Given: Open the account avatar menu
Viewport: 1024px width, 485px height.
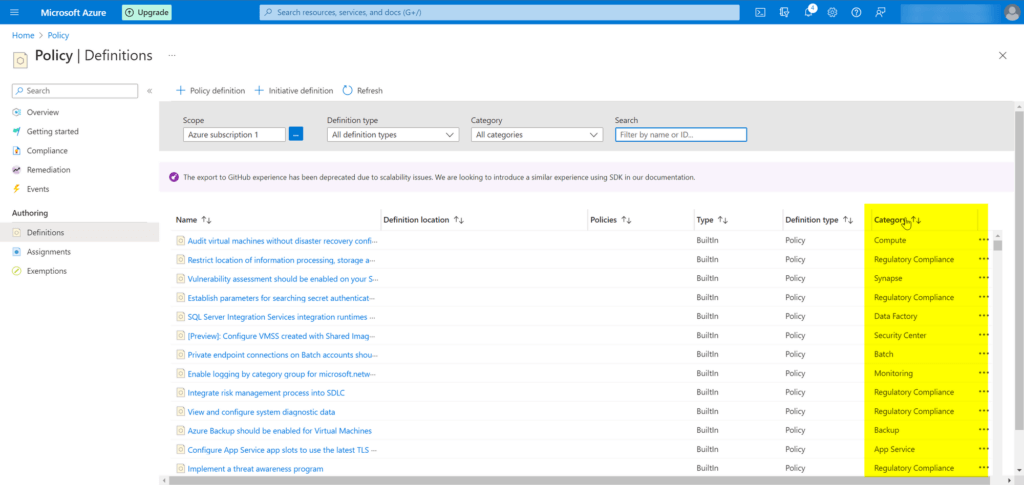Looking at the screenshot, I should [x=1012, y=12].
